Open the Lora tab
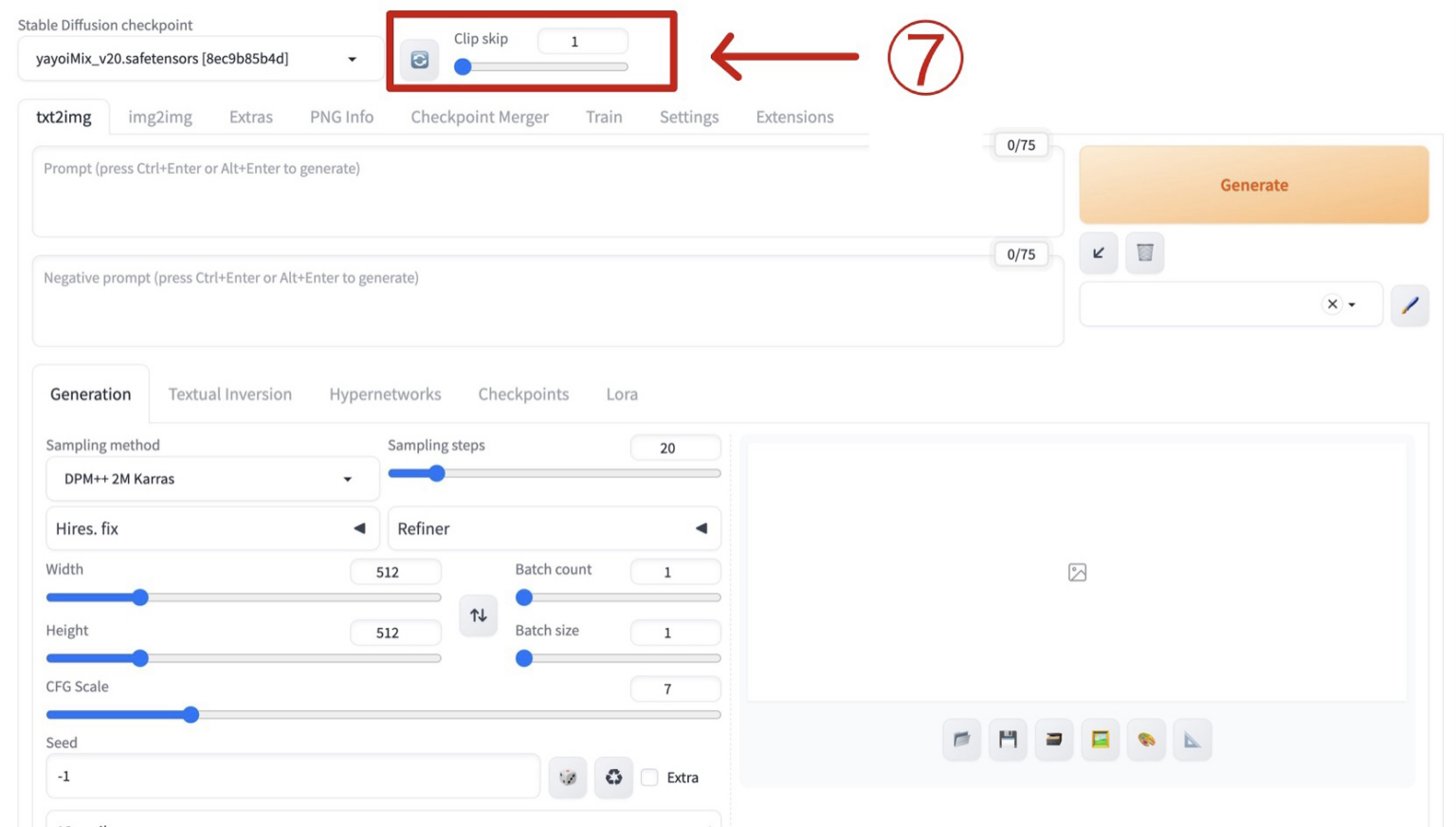 (x=622, y=395)
